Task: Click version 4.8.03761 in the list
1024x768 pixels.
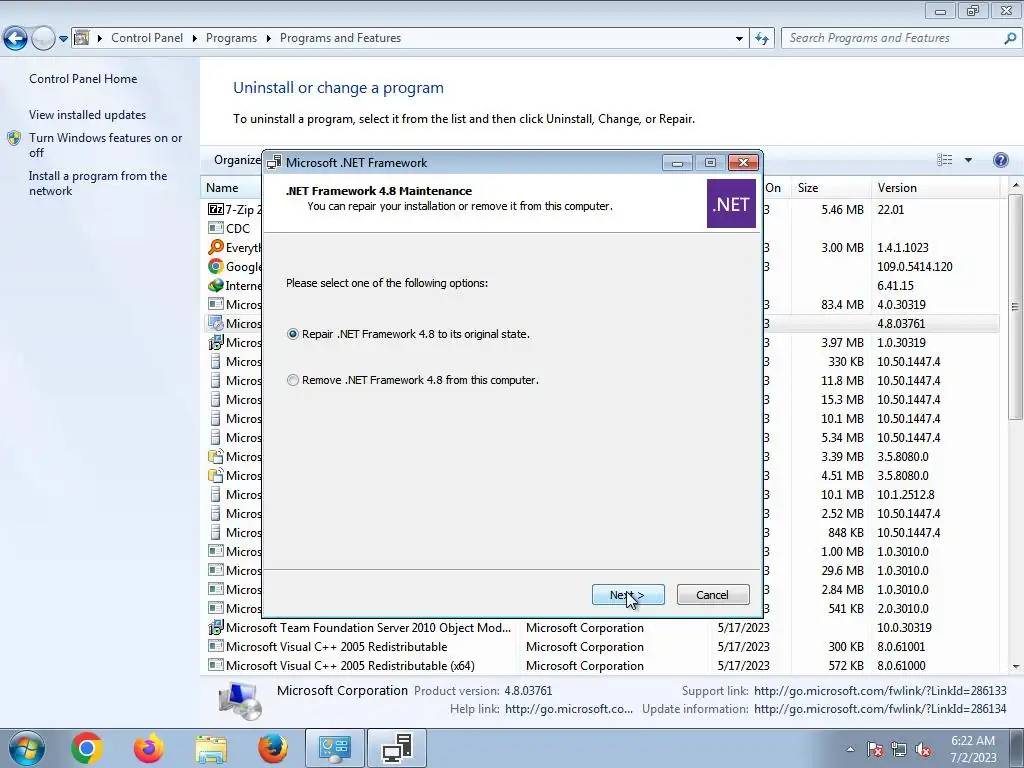Action: pyautogui.click(x=901, y=324)
